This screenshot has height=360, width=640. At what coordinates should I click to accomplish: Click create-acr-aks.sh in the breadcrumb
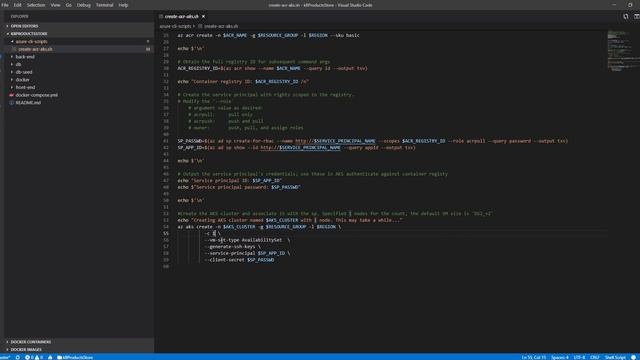click(x=221, y=26)
